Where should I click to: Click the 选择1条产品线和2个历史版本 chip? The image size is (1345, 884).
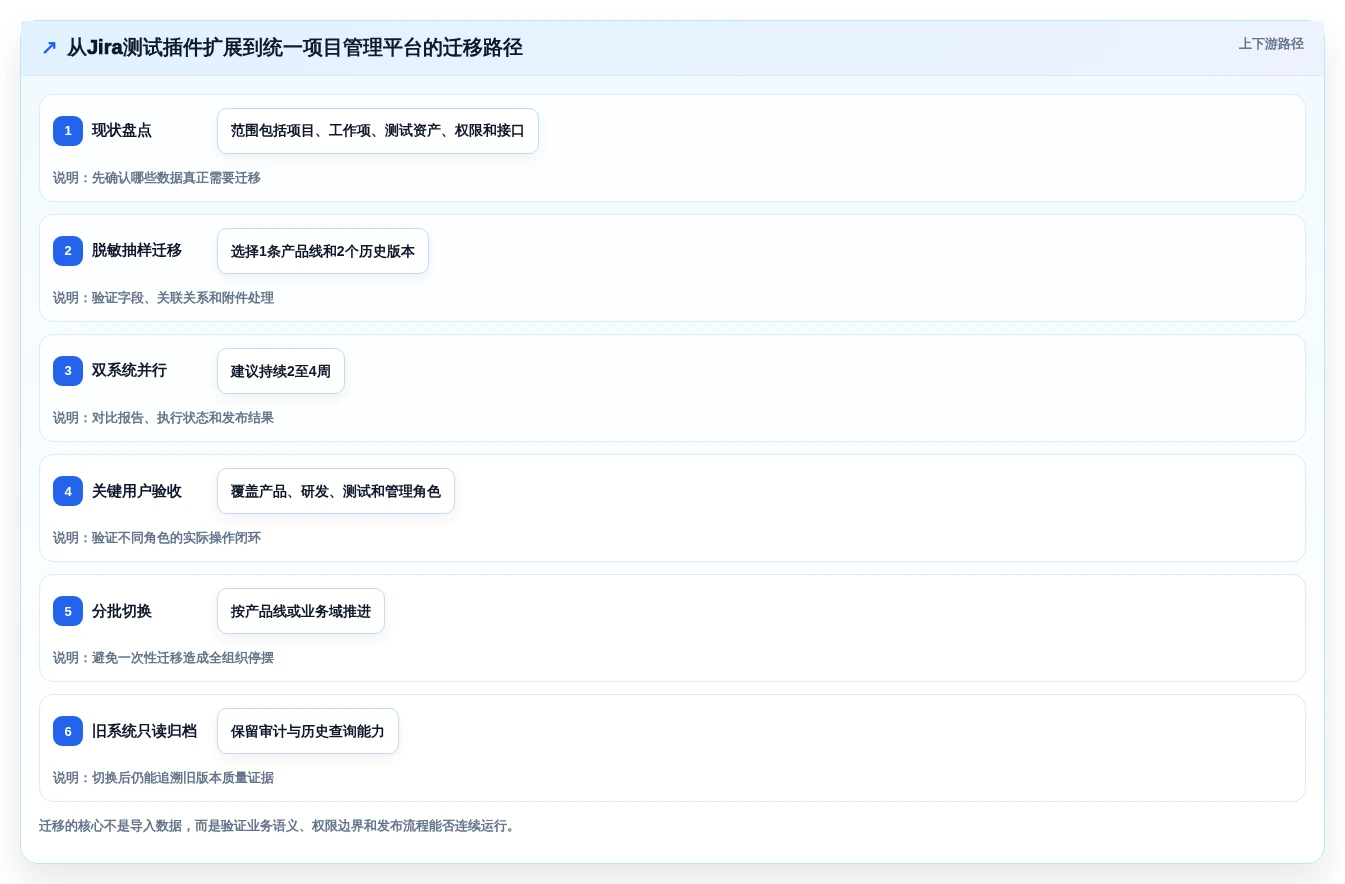point(323,251)
